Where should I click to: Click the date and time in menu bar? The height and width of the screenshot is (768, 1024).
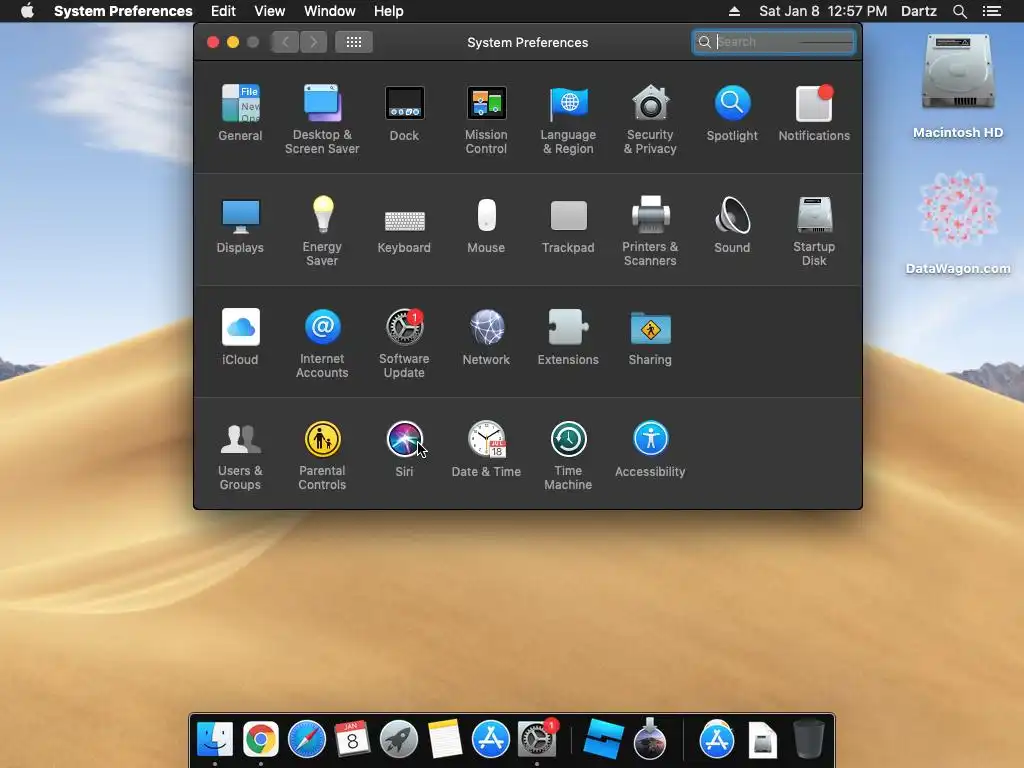[x=823, y=11]
